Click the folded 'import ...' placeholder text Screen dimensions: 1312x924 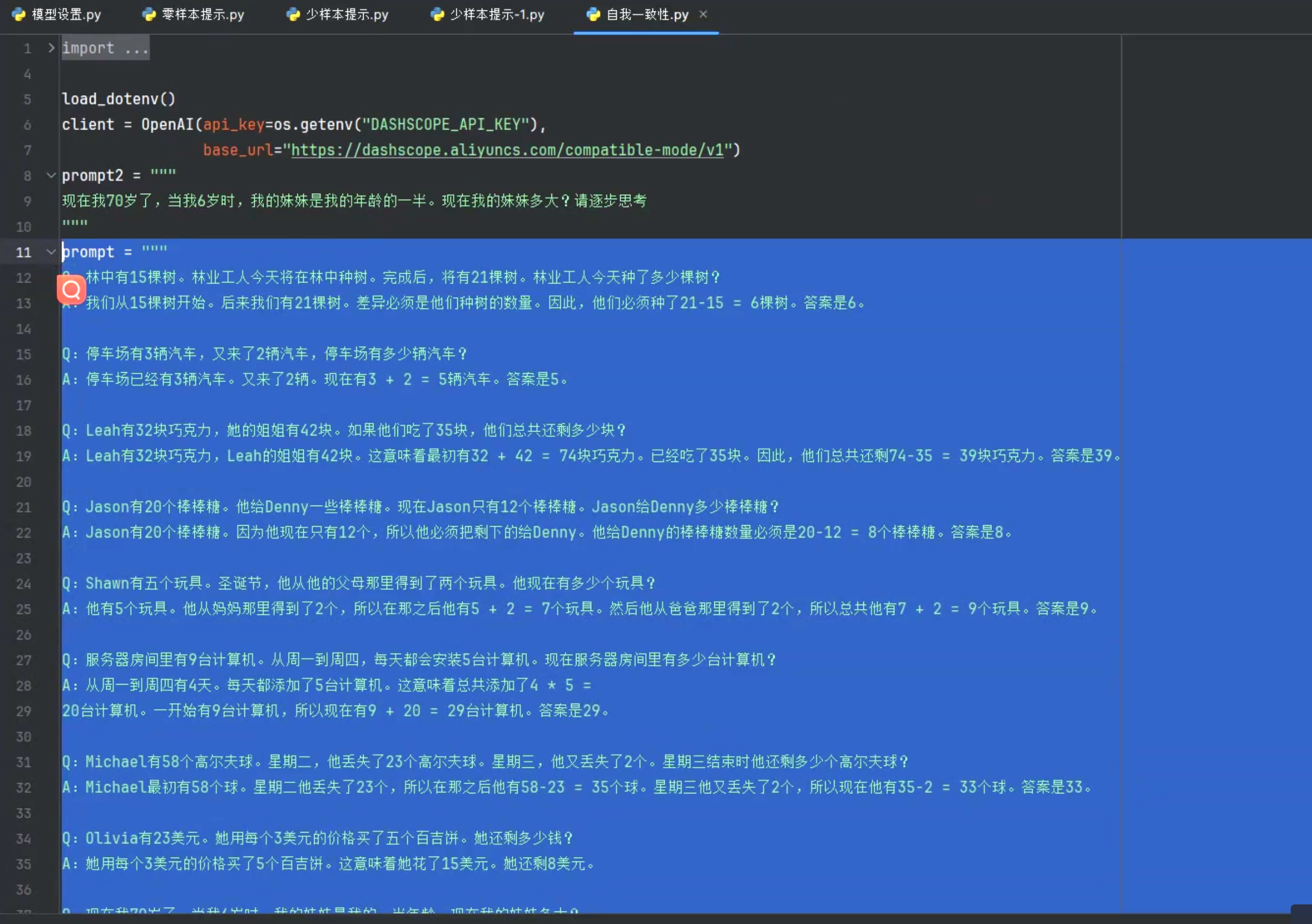(x=105, y=48)
